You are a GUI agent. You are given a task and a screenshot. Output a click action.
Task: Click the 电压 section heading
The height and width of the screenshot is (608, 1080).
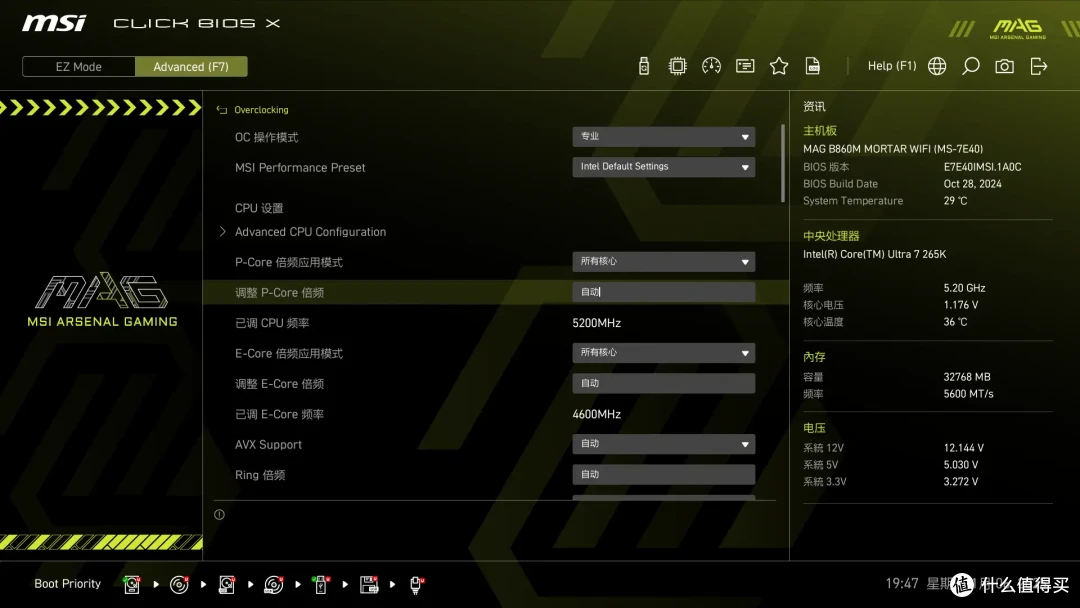coord(814,428)
